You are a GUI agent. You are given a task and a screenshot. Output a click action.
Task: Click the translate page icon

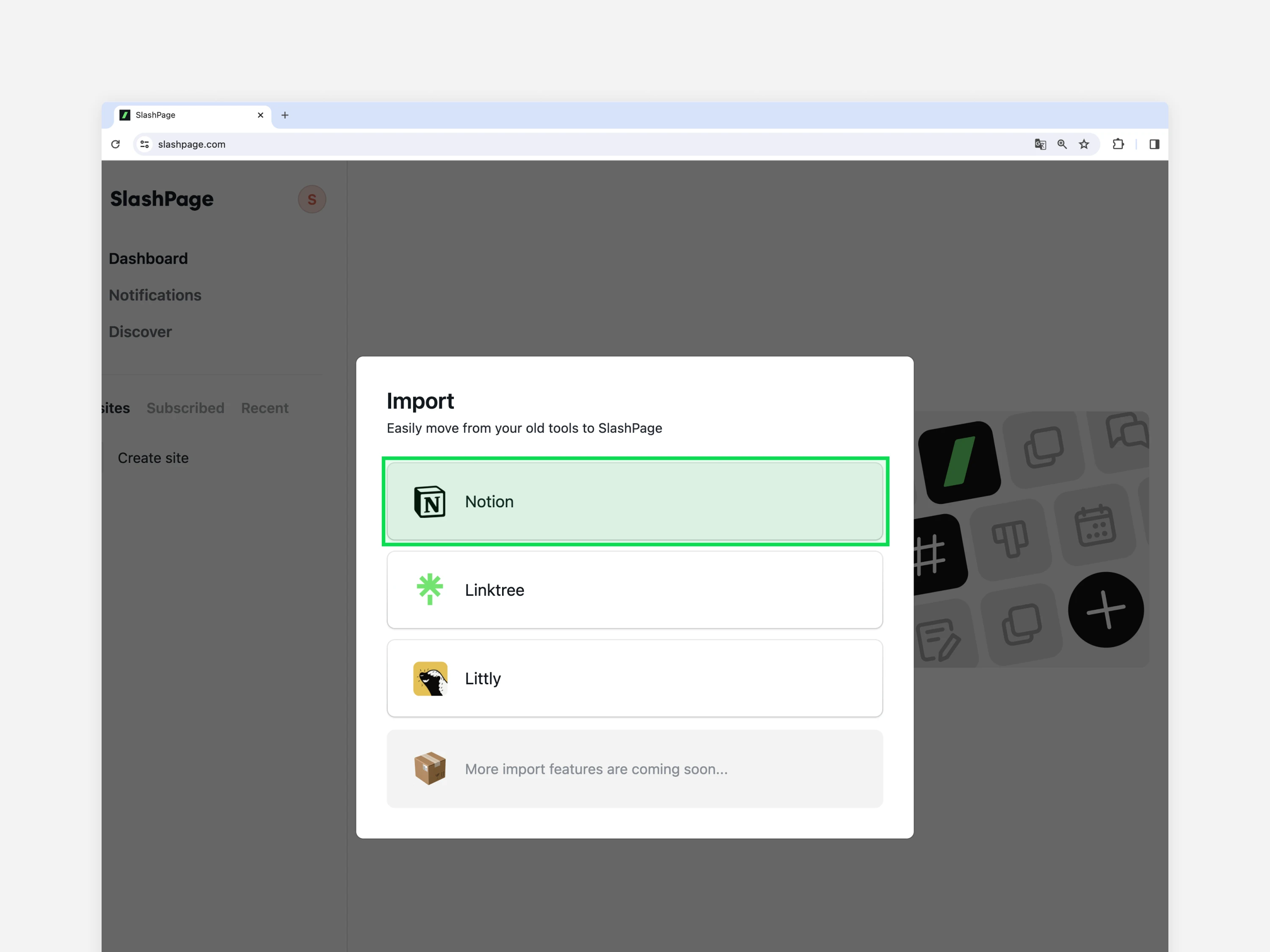[1041, 144]
